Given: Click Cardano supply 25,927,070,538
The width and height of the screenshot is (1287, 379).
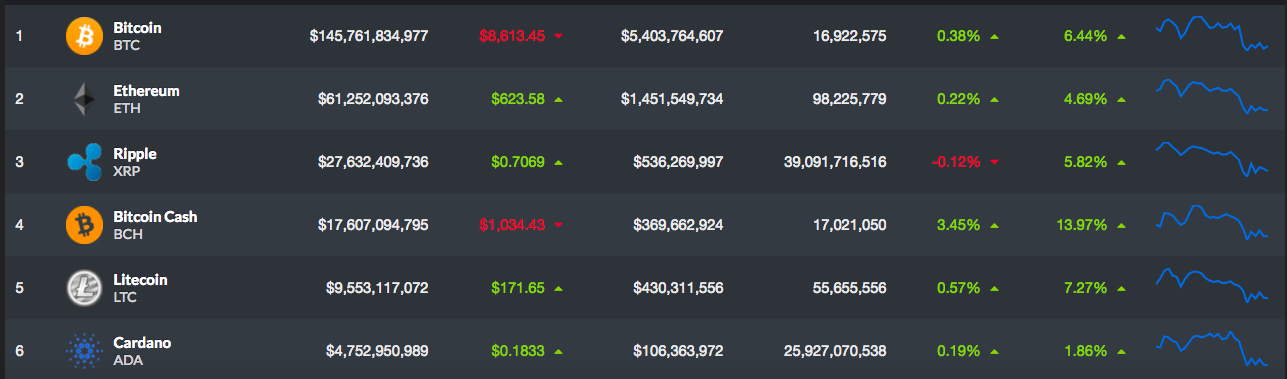Looking at the screenshot, I should pos(836,351).
